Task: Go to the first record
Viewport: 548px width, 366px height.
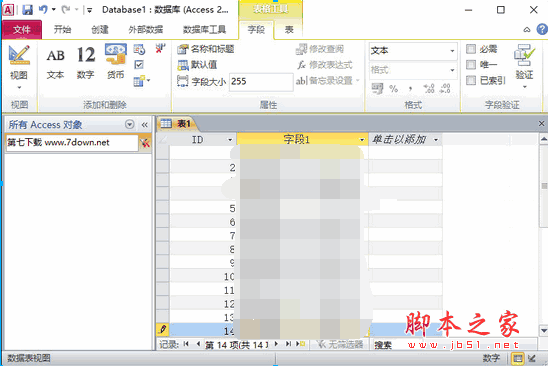Action: coord(186,344)
